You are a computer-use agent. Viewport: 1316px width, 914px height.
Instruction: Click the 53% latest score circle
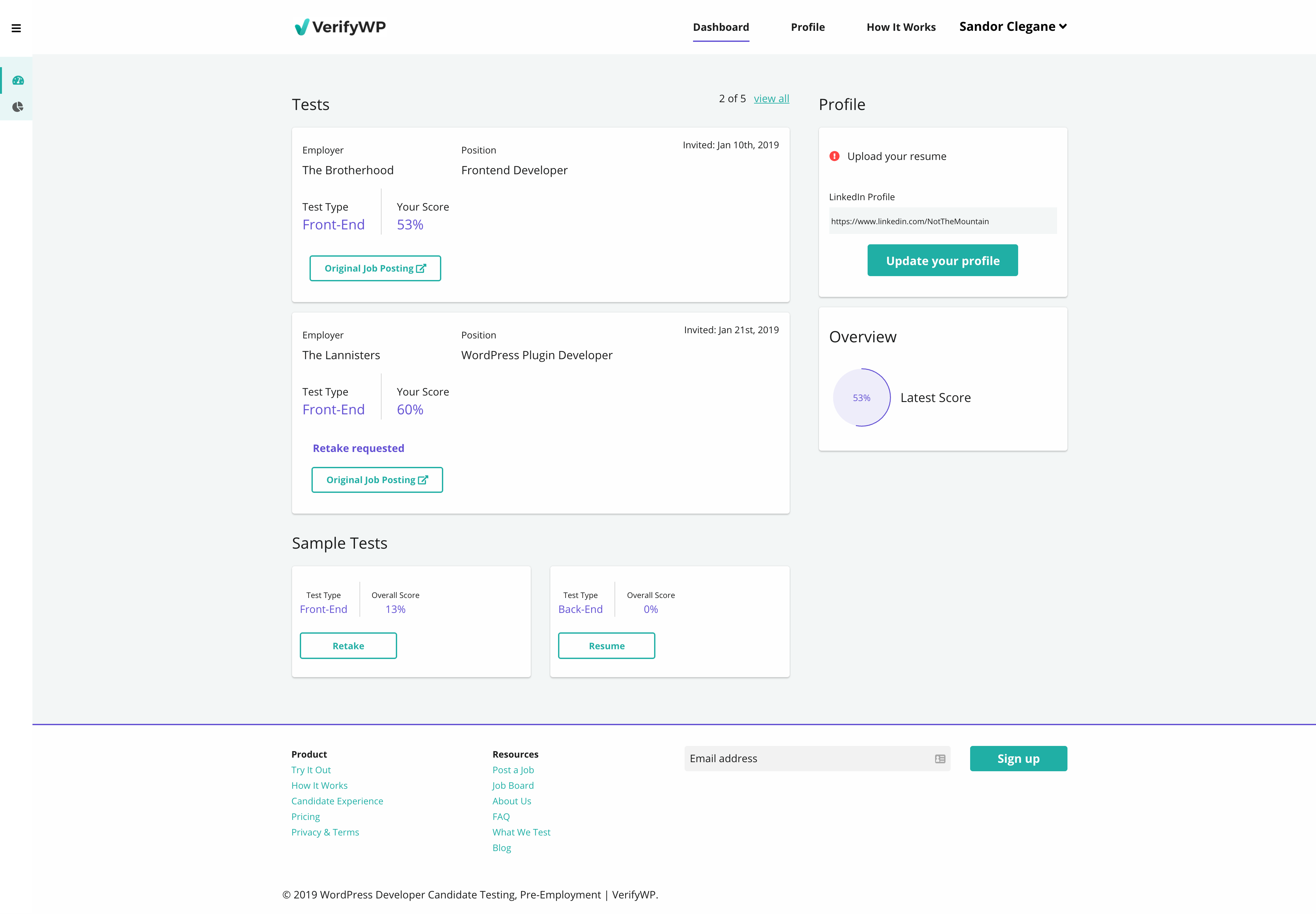pos(861,397)
